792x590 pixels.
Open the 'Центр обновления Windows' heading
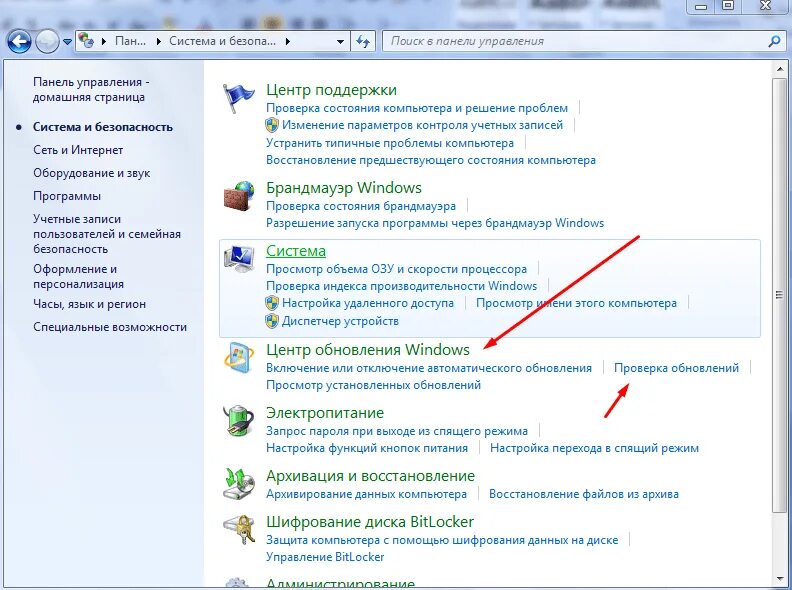[368, 350]
